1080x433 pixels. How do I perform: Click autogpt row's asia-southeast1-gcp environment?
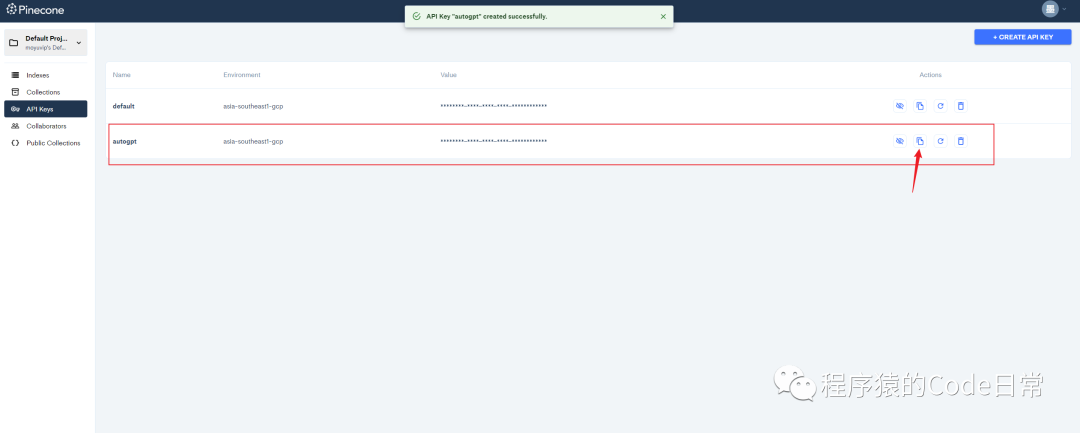[x=253, y=141]
